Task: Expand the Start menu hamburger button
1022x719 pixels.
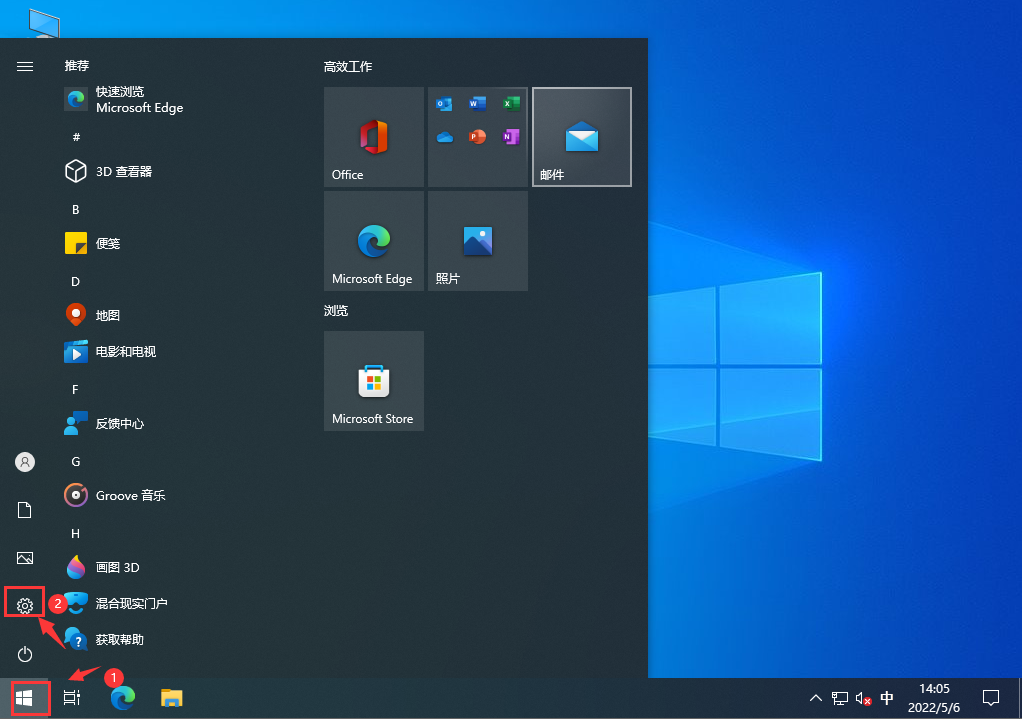Action: click(25, 66)
